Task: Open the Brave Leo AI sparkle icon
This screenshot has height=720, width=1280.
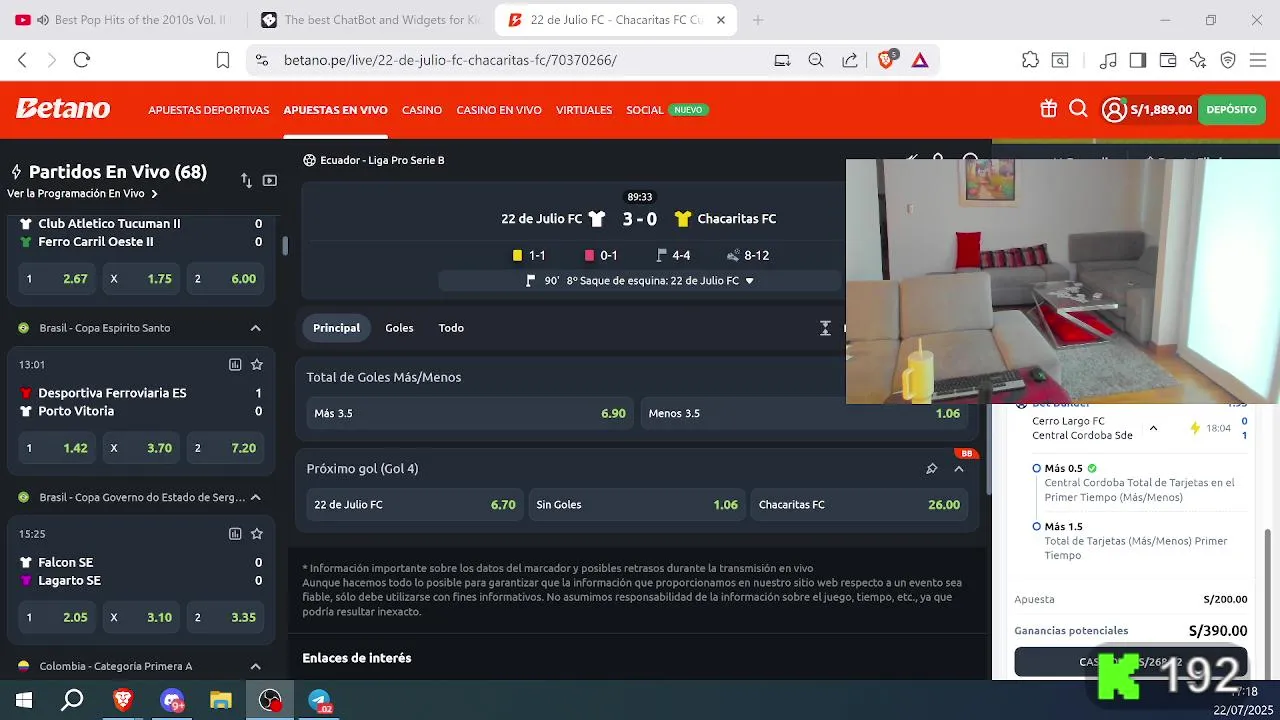Action: tap(1198, 60)
